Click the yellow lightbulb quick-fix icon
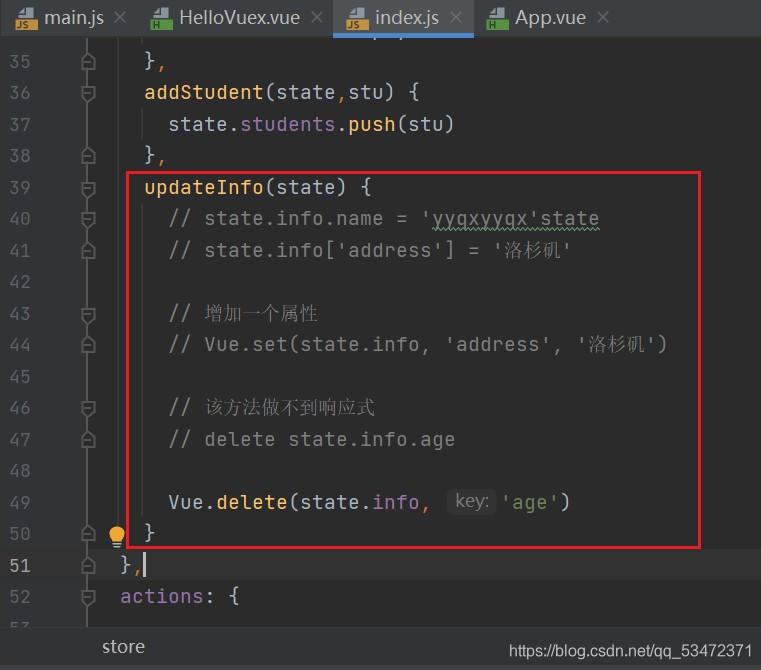 click(x=116, y=536)
